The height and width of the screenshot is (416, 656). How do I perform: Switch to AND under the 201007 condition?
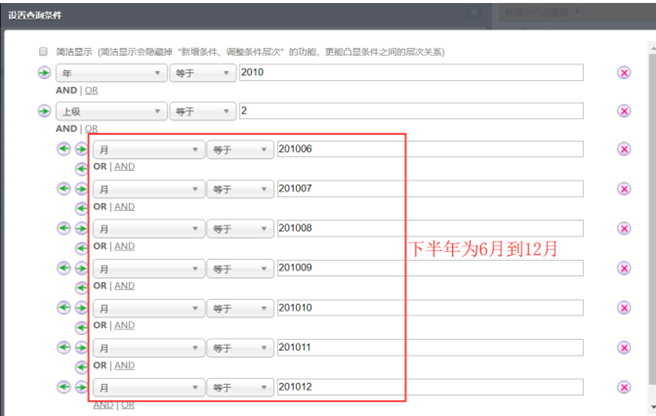click(x=125, y=207)
